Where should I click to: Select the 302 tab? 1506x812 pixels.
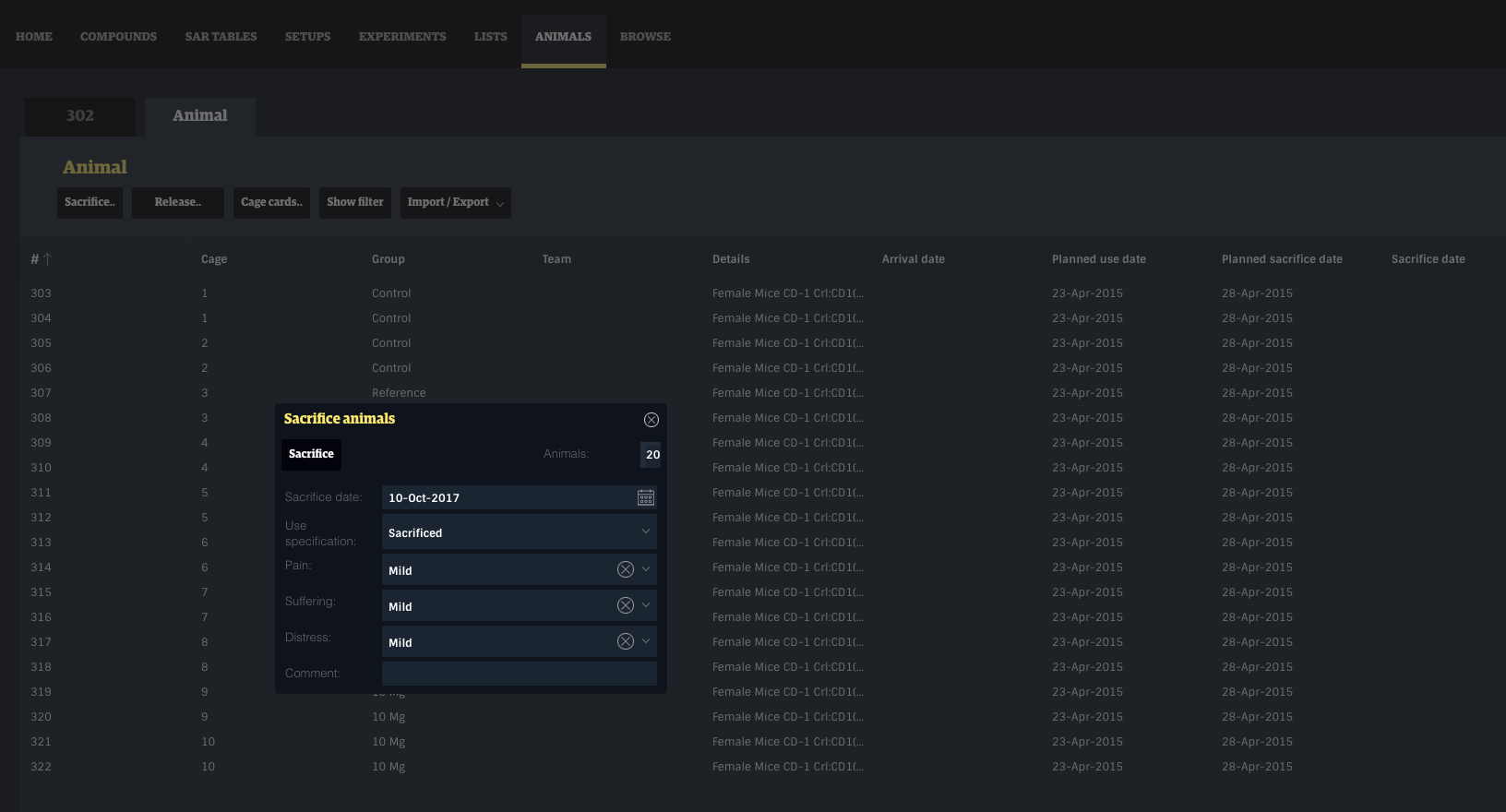79,116
